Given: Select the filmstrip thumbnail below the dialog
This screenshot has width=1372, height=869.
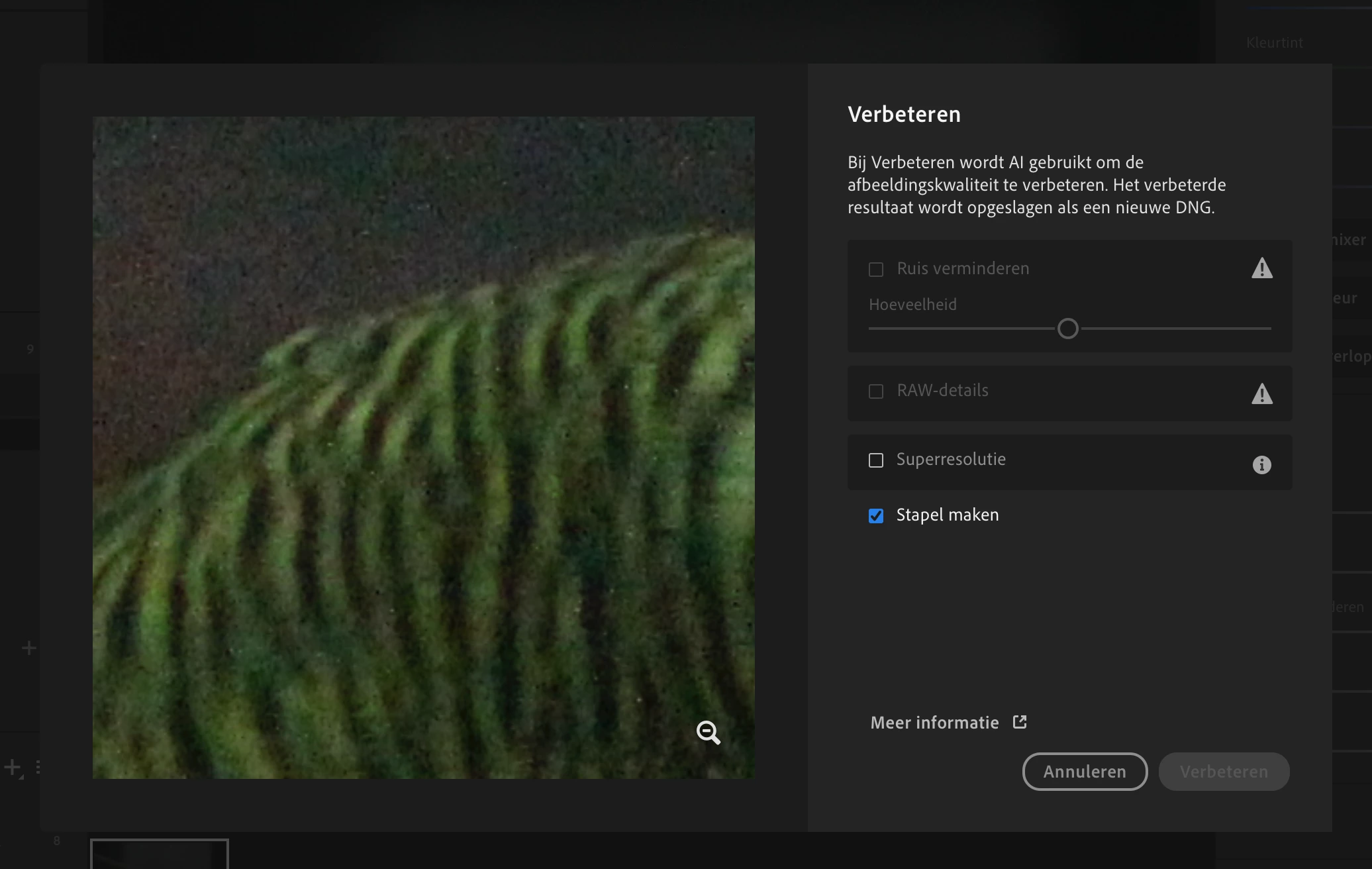Looking at the screenshot, I should point(160,854).
